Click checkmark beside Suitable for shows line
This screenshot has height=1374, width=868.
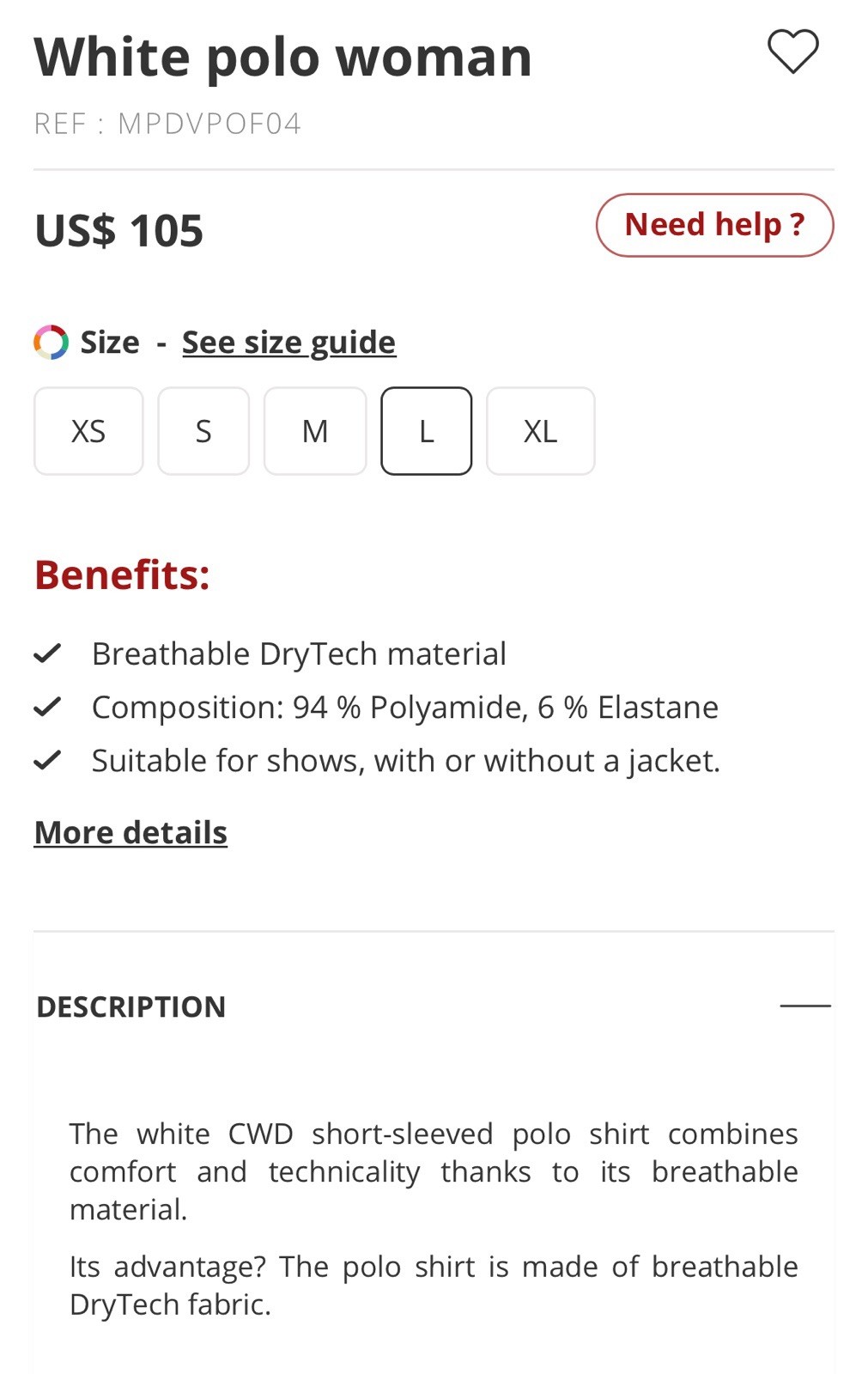(47, 760)
